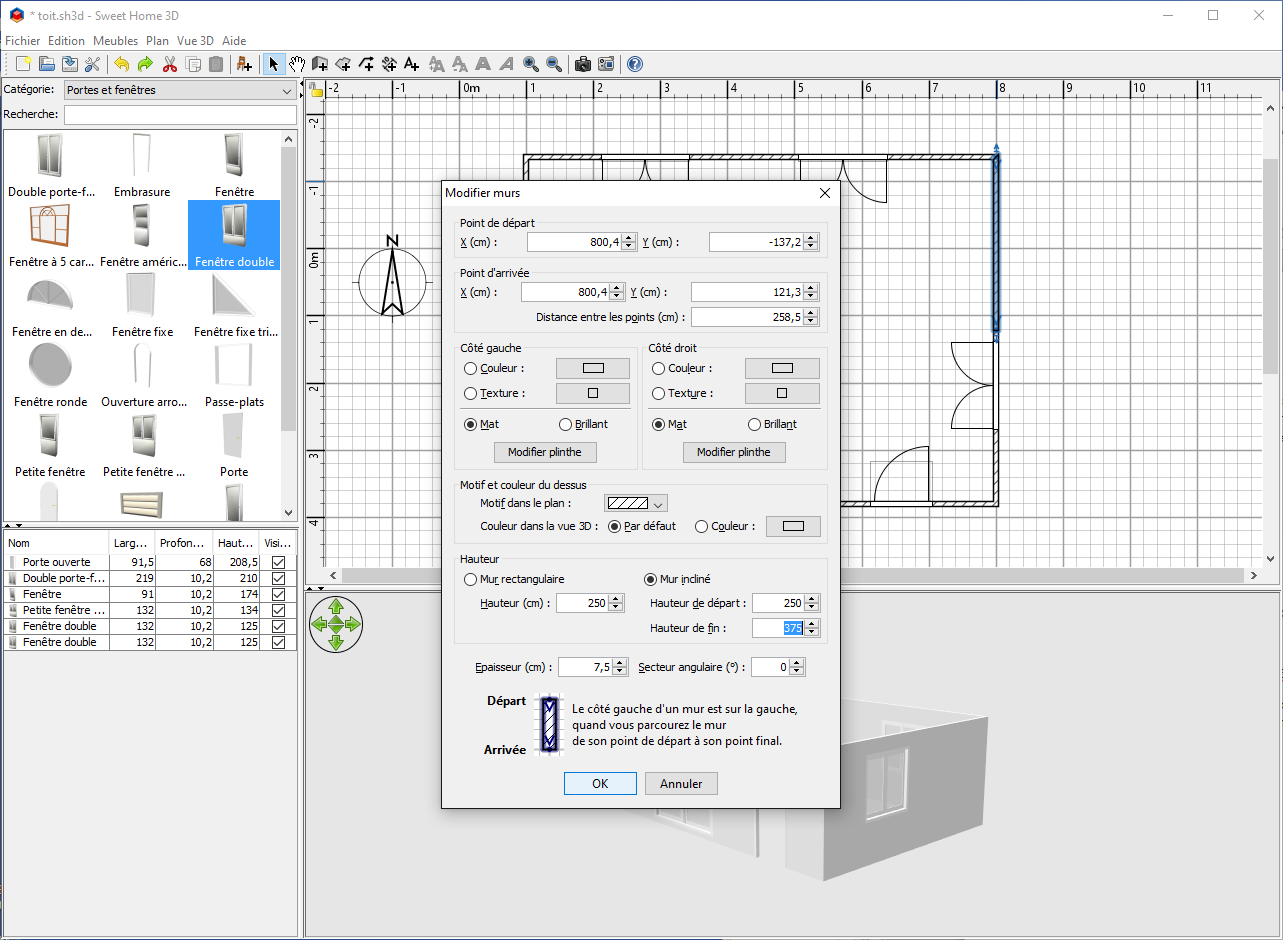Click the Create photo camera icon
The height and width of the screenshot is (940, 1283).
click(x=582, y=65)
